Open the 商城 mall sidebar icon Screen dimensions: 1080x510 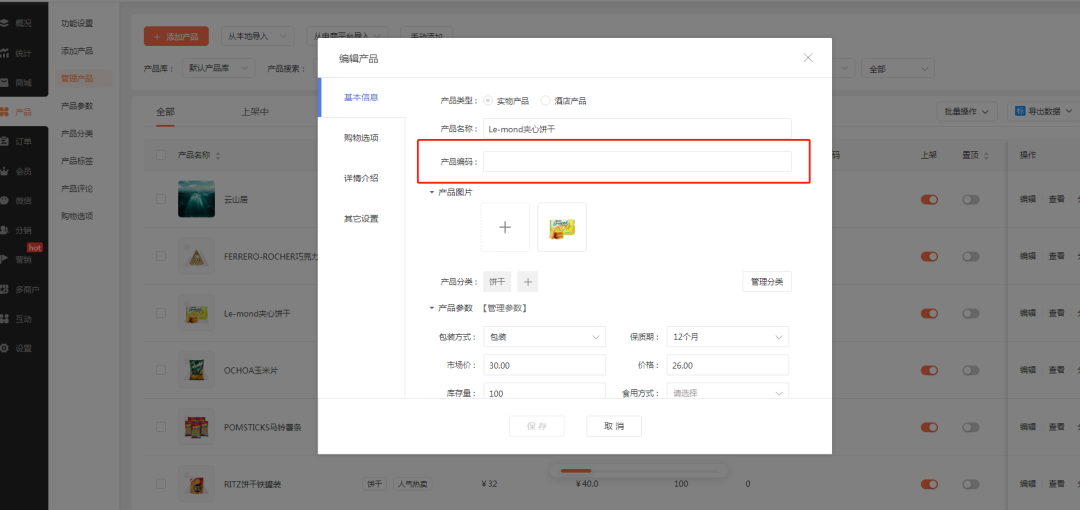point(5,82)
